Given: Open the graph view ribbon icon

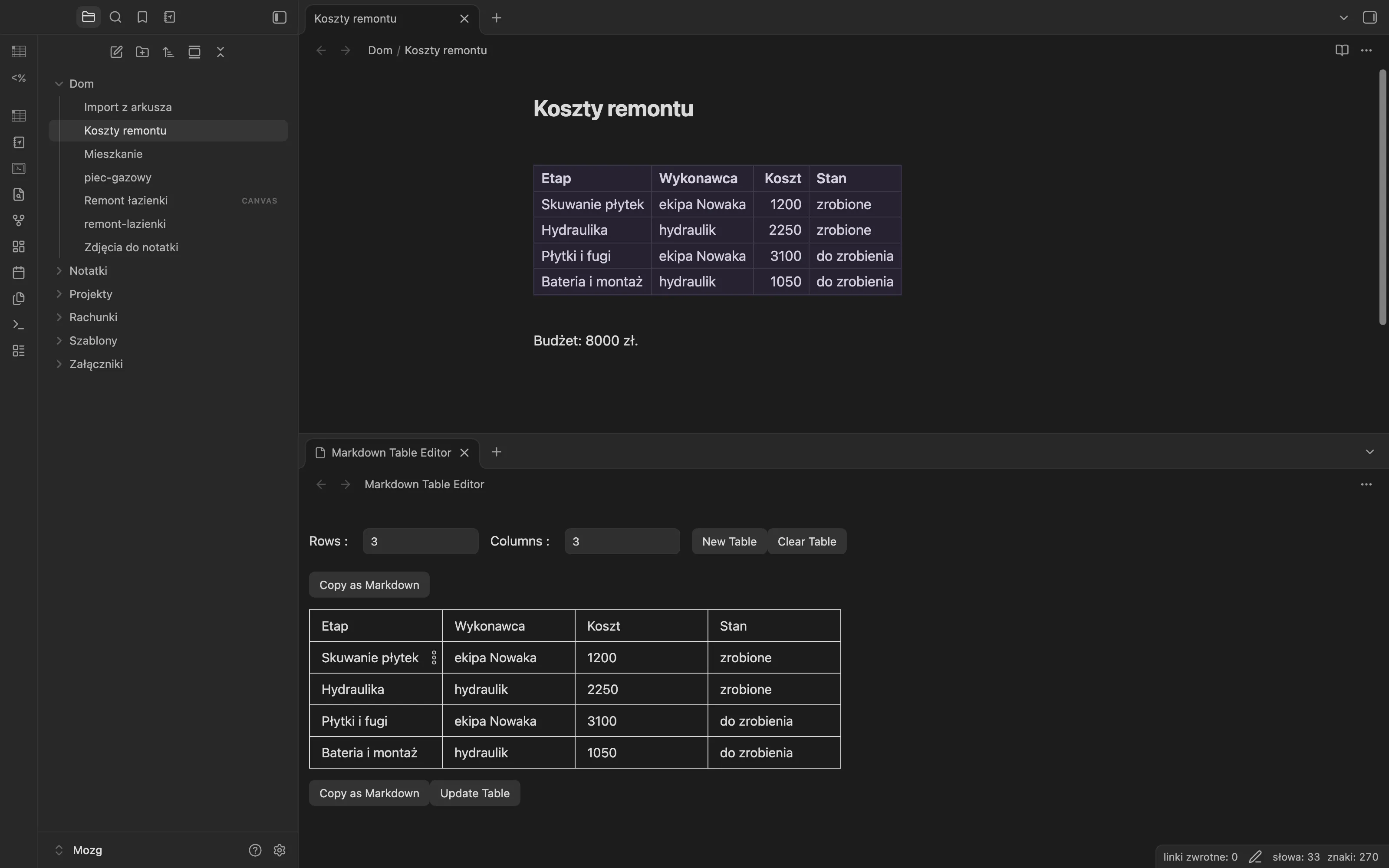Looking at the screenshot, I should point(18,220).
